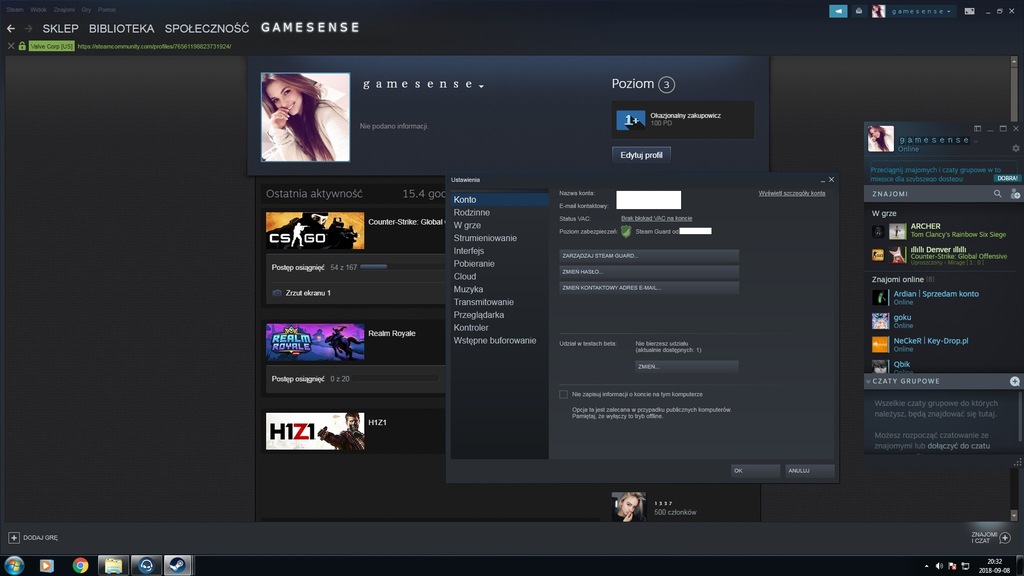The width and height of the screenshot is (1024, 576).
Task: Select the Rodzinne settings category
Action: pos(500,213)
